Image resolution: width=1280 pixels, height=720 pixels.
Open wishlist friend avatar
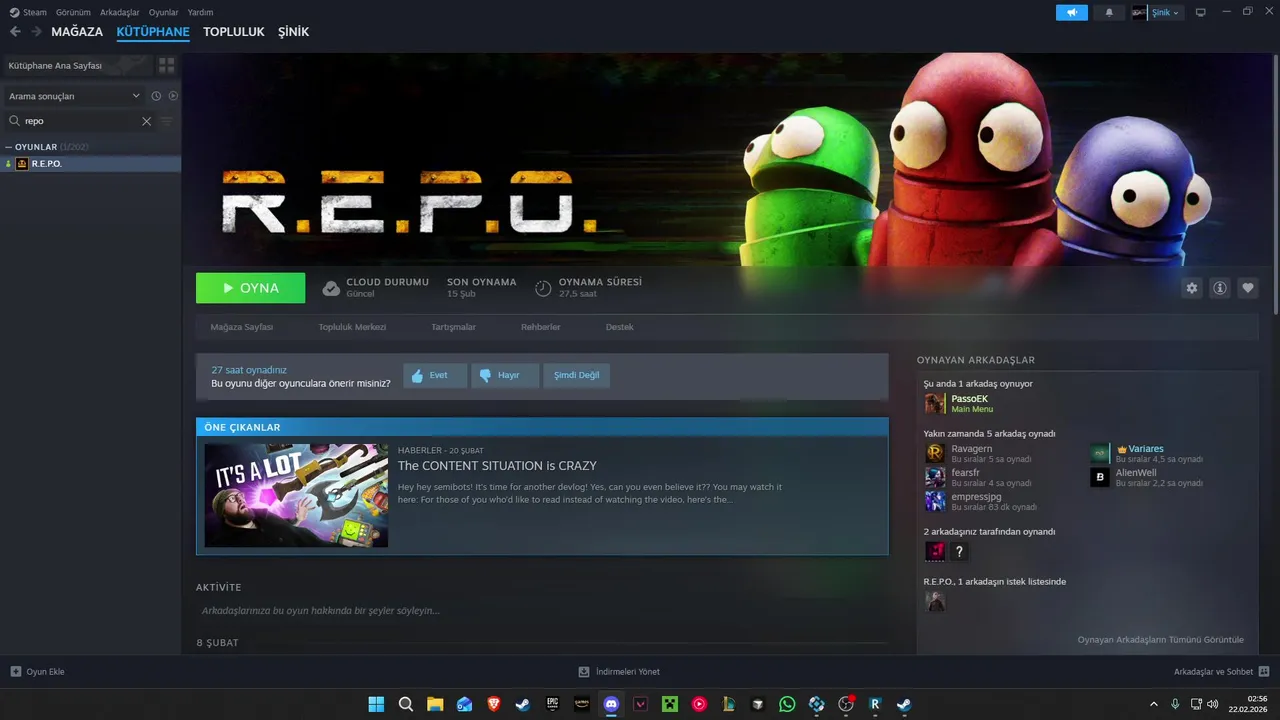[935, 601]
